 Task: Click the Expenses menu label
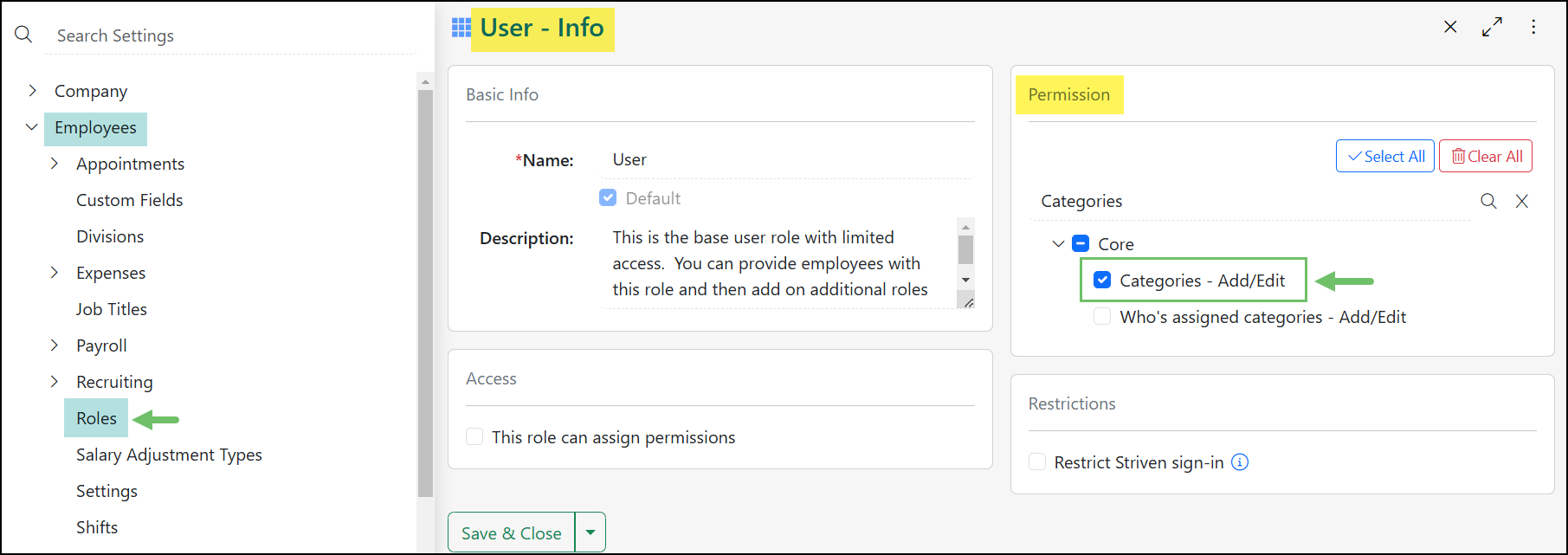[x=111, y=273]
